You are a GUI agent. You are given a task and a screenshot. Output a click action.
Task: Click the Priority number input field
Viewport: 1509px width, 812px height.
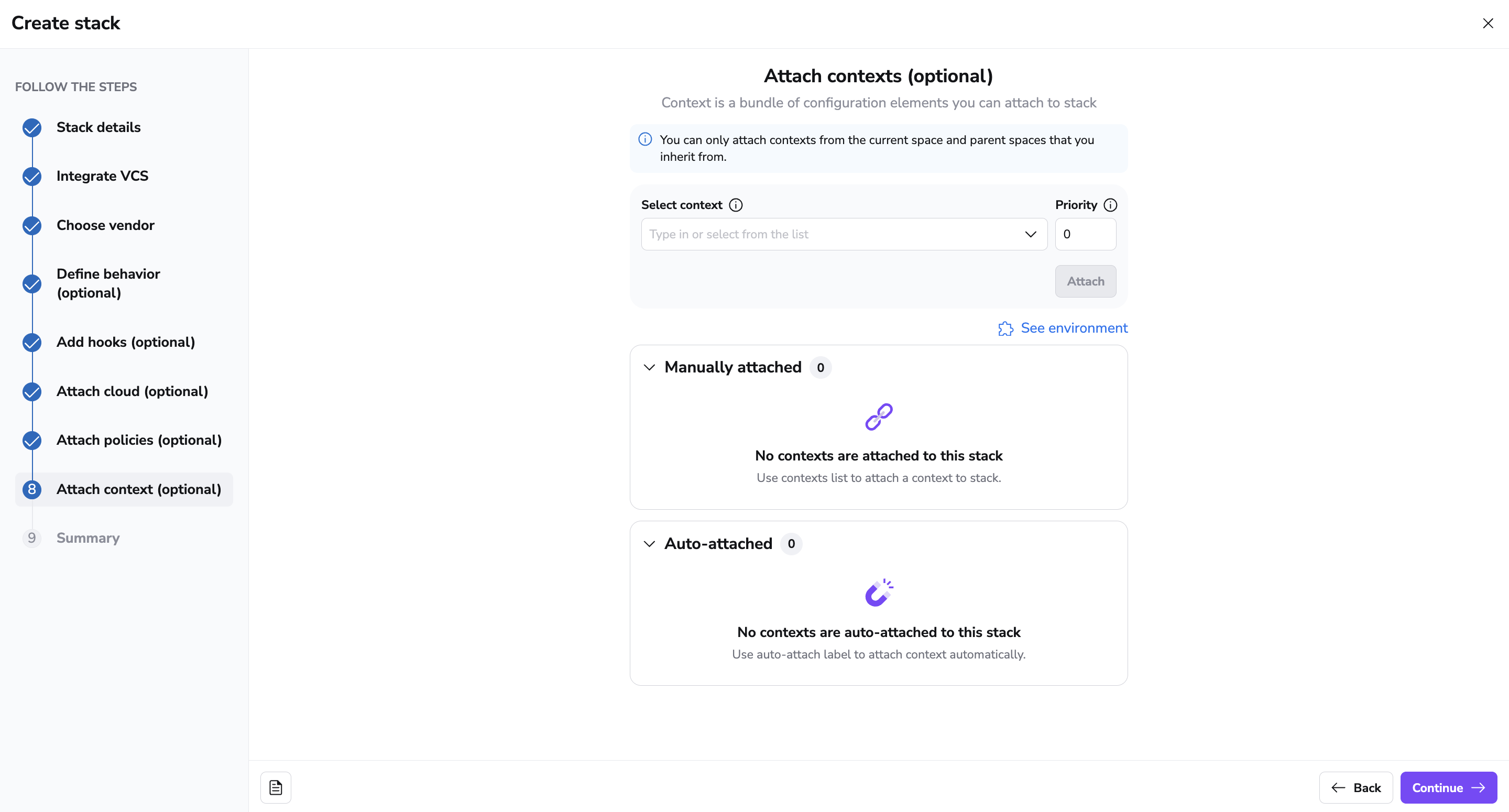click(1085, 234)
